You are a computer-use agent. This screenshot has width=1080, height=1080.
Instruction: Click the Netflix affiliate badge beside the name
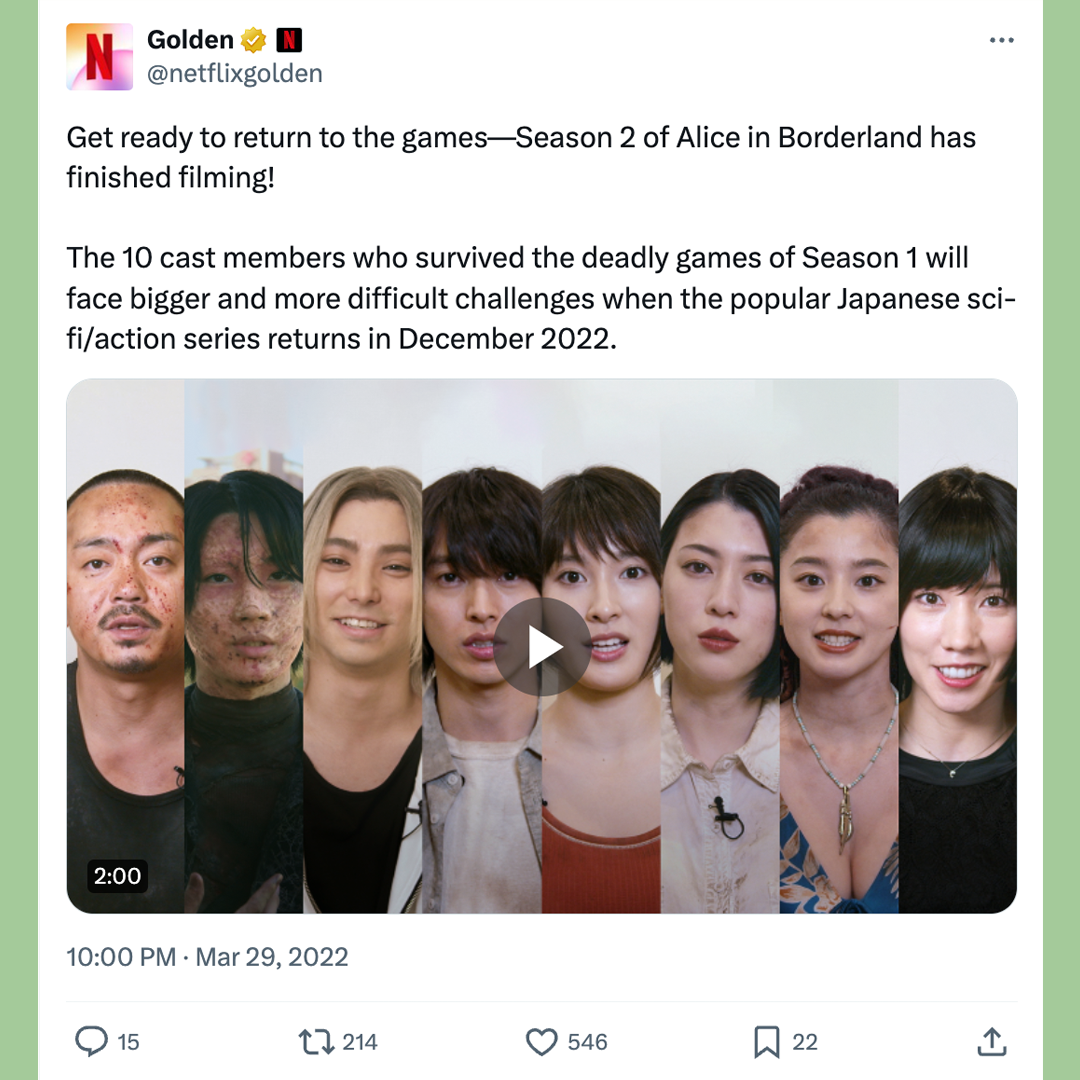click(289, 40)
